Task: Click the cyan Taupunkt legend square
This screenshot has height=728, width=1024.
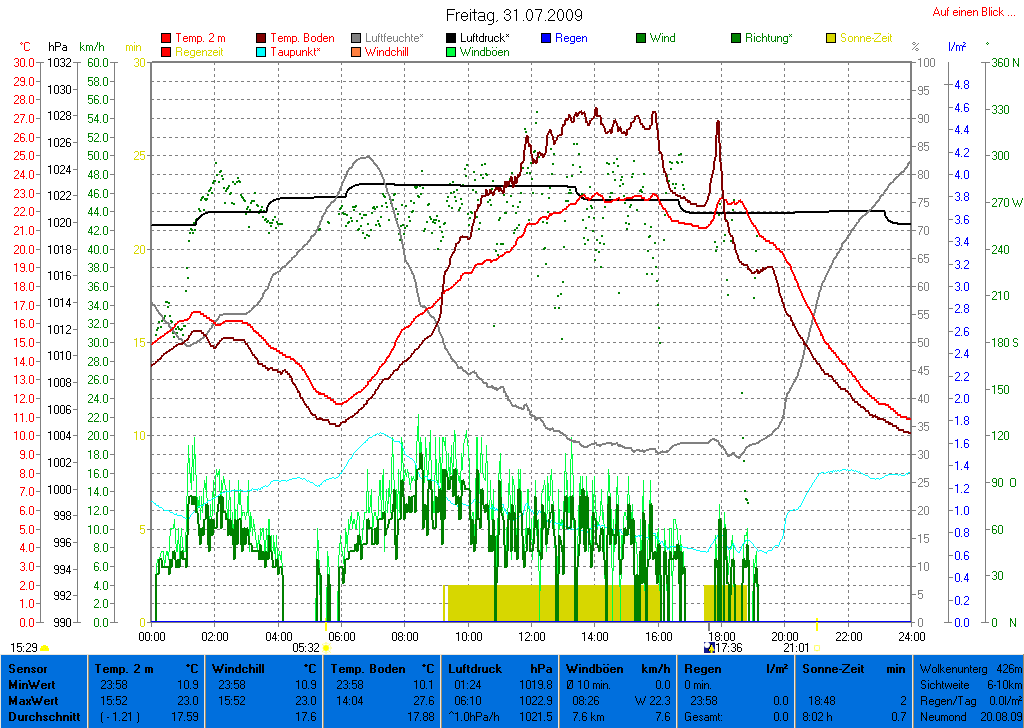Action: click(x=262, y=52)
